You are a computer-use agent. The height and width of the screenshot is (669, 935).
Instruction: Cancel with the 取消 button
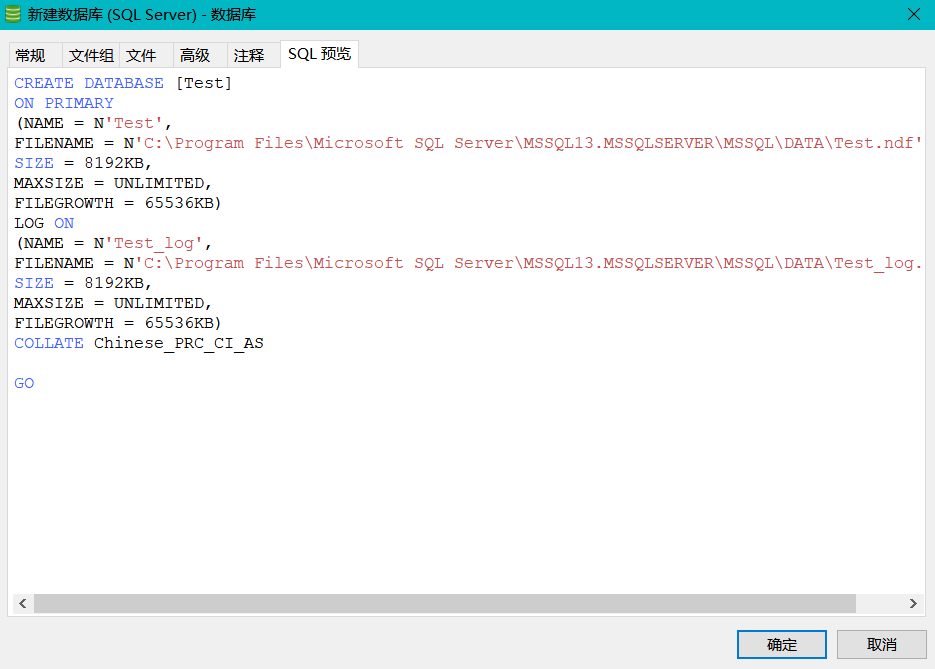pos(881,645)
